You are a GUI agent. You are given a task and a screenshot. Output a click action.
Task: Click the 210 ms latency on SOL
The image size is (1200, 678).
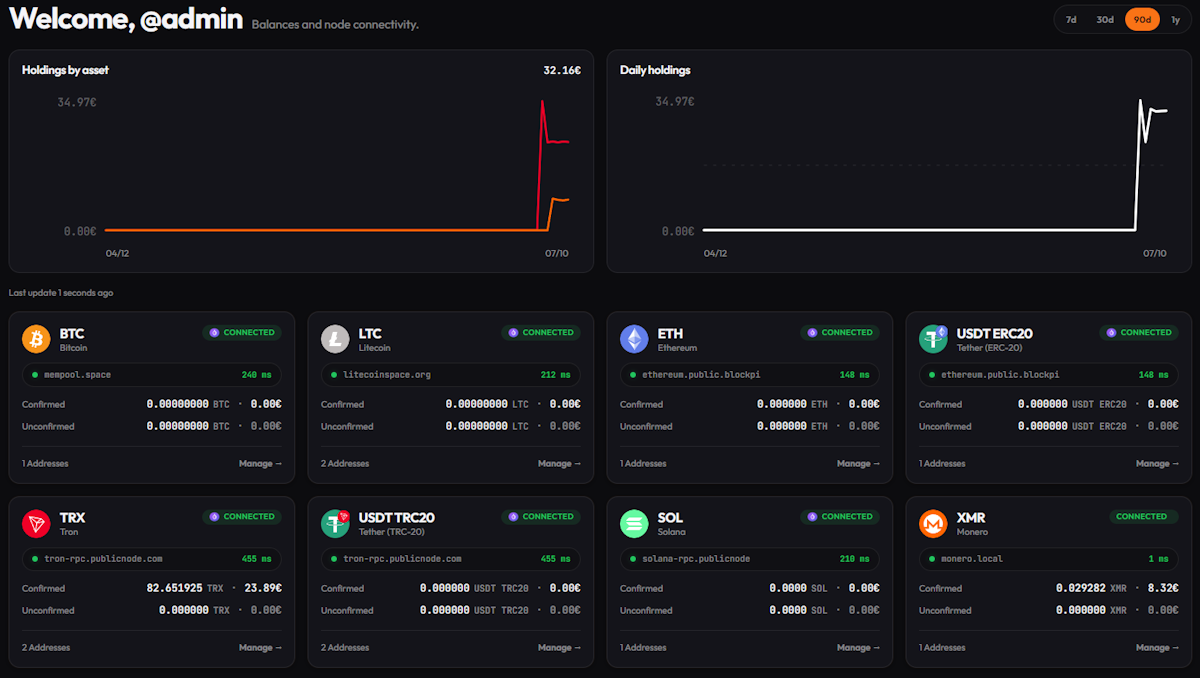click(855, 559)
